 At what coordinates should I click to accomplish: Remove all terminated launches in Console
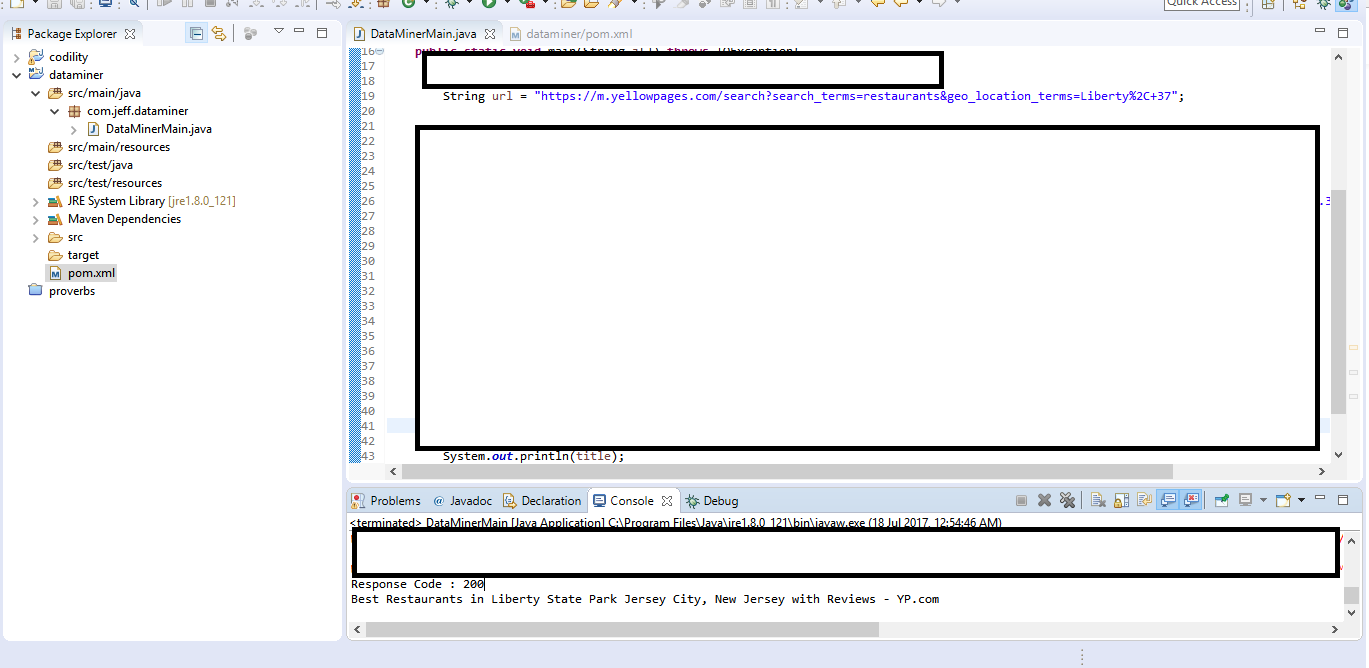pos(1067,500)
